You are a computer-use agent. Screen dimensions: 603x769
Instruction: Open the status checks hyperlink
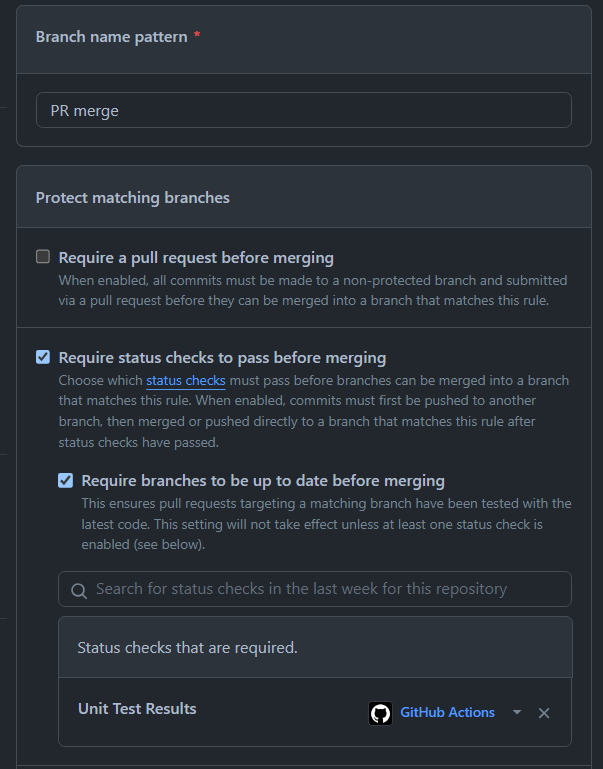point(185,380)
